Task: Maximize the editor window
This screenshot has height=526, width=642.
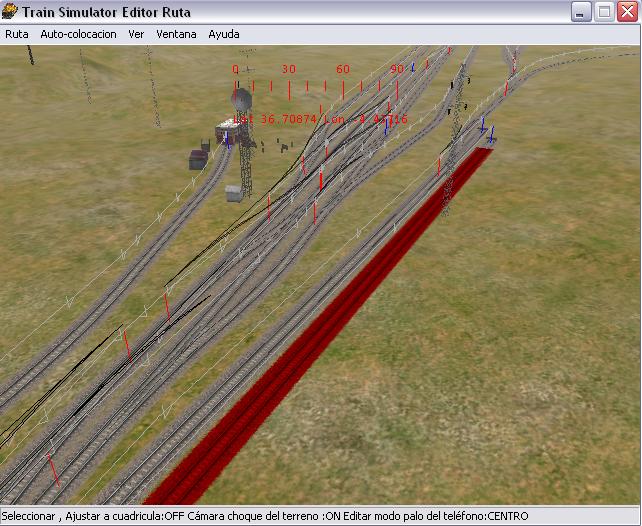Action: tap(604, 12)
